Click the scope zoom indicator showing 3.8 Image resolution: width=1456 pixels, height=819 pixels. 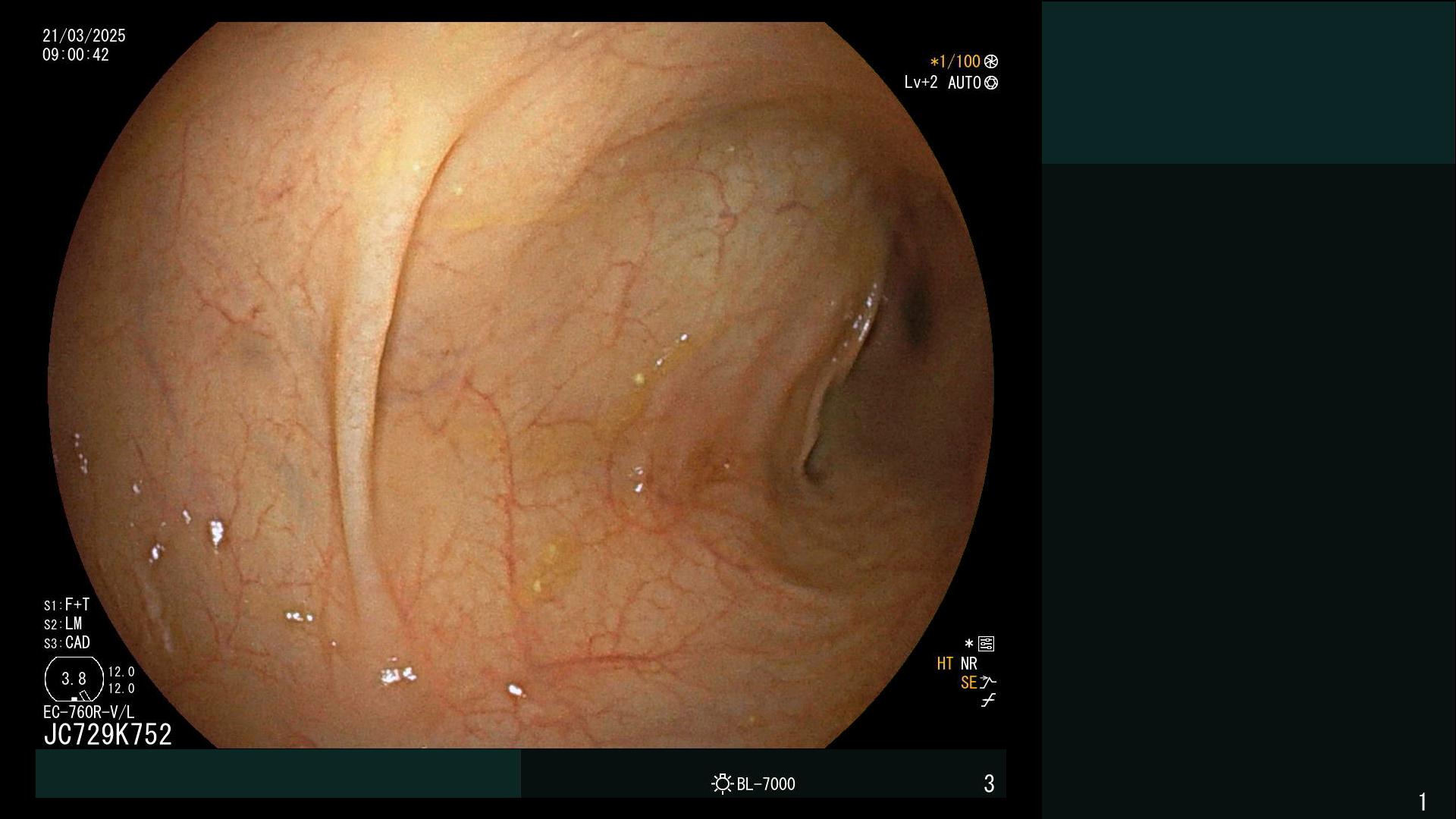(x=74, y=679)
